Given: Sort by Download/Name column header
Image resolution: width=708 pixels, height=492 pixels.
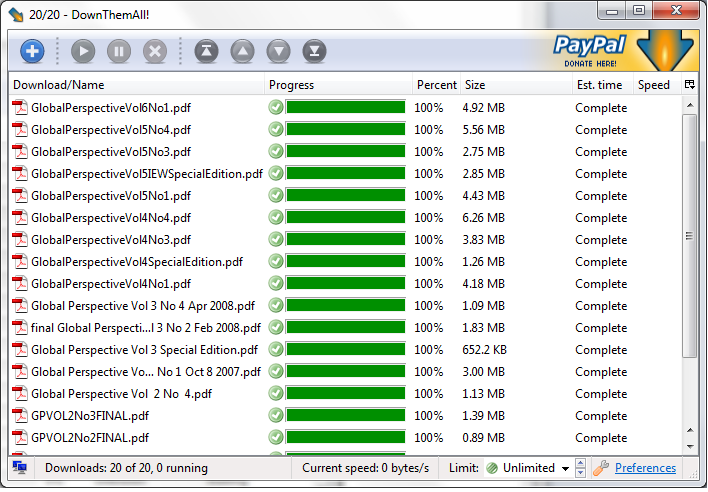Looking at the screenshot, I should [x=137, y=85].
